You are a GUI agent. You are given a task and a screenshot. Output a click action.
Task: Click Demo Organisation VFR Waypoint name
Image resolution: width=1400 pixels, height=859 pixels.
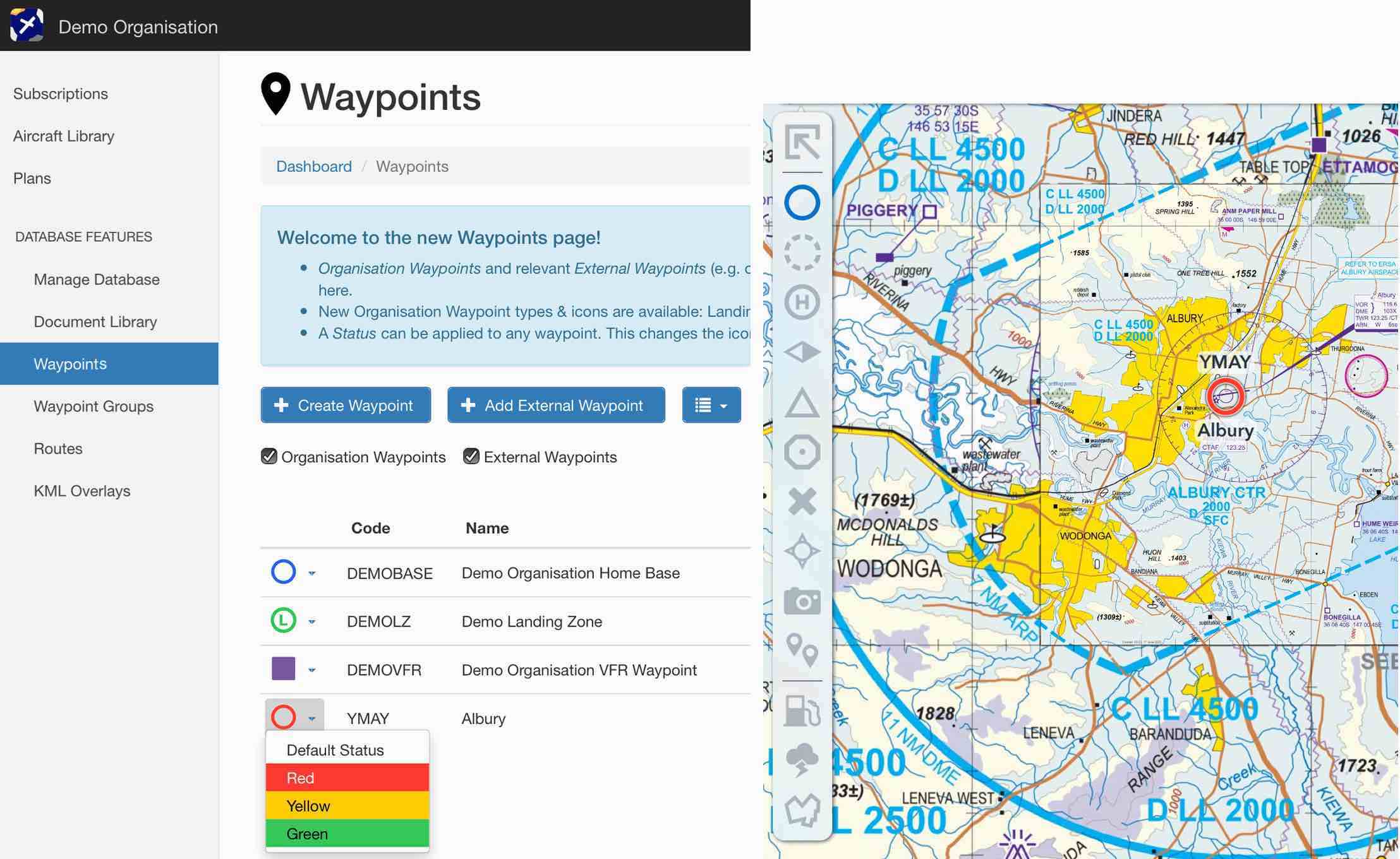(579, 670)
